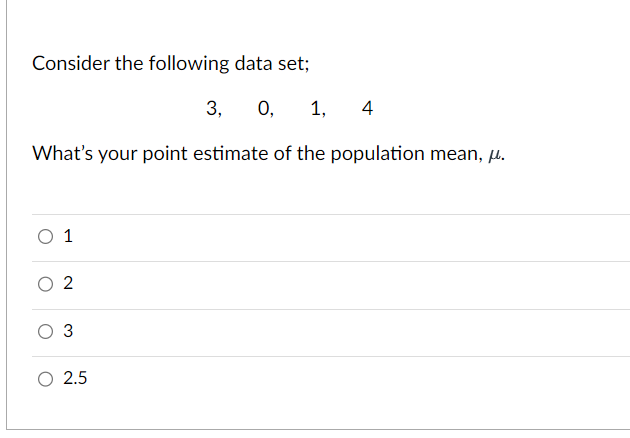
Task: Click the words "data set;" in the first line
Action: pyautogui.click(x=272, y=63)
